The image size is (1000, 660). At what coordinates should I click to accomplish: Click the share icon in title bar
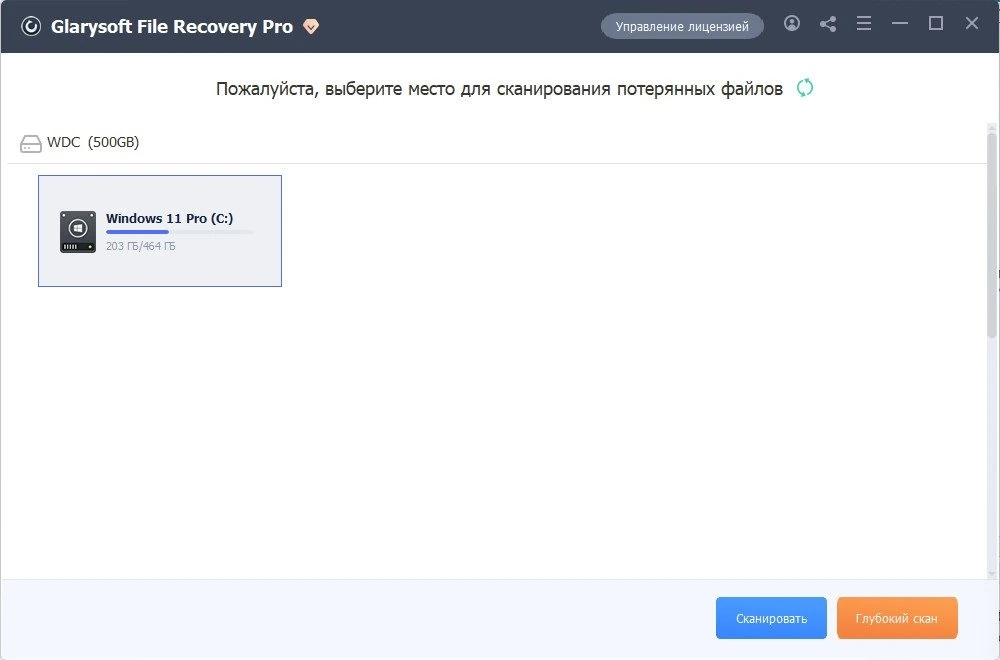click(x=828, y=24)
